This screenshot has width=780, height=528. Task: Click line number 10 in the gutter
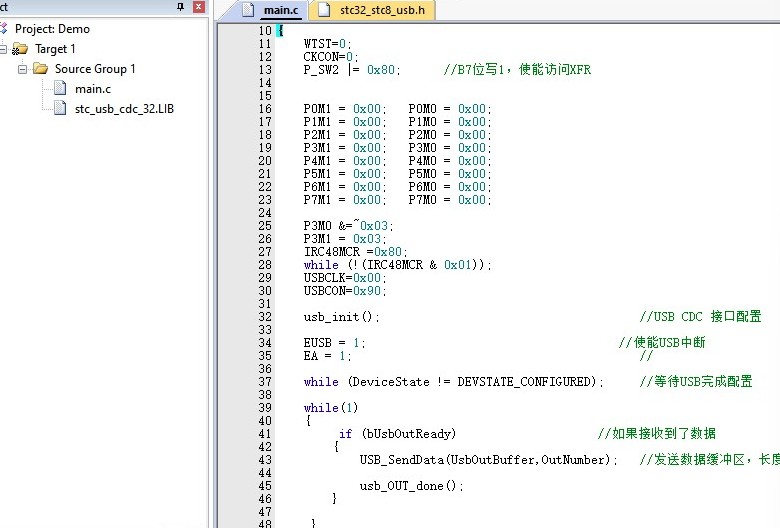coord(265,31)
